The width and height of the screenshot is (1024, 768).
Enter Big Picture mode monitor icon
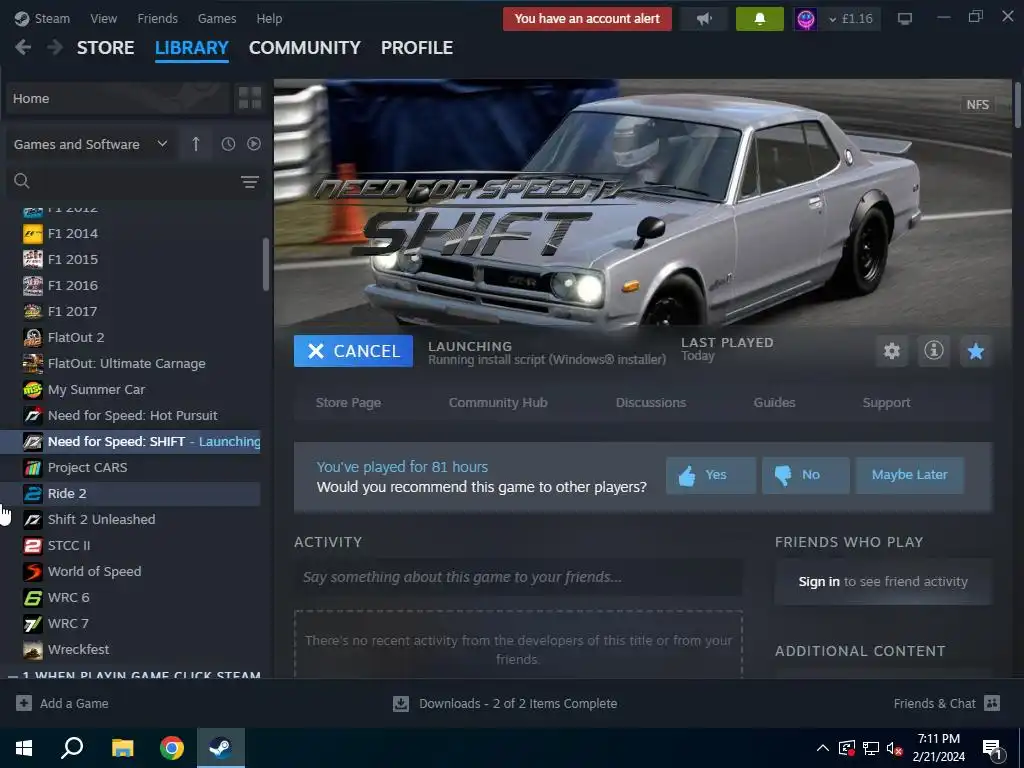click(904, 19)
